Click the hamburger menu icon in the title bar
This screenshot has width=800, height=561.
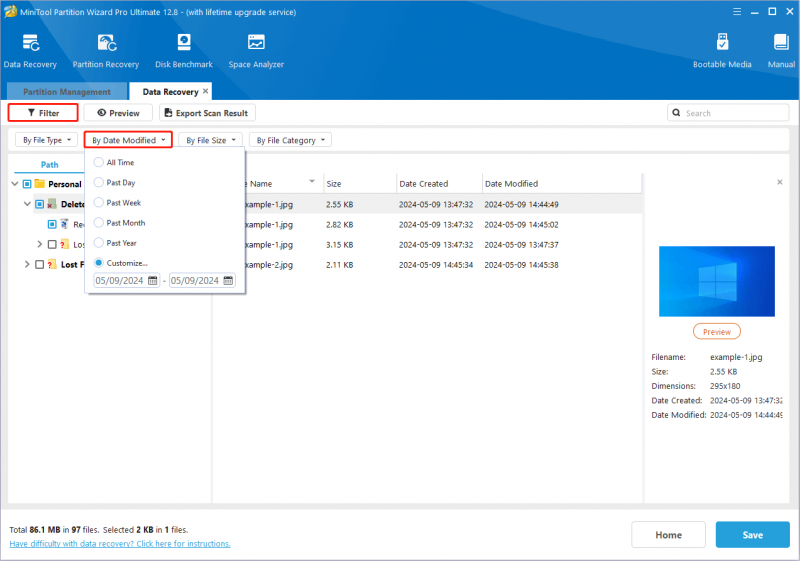(x=737, y=12)
